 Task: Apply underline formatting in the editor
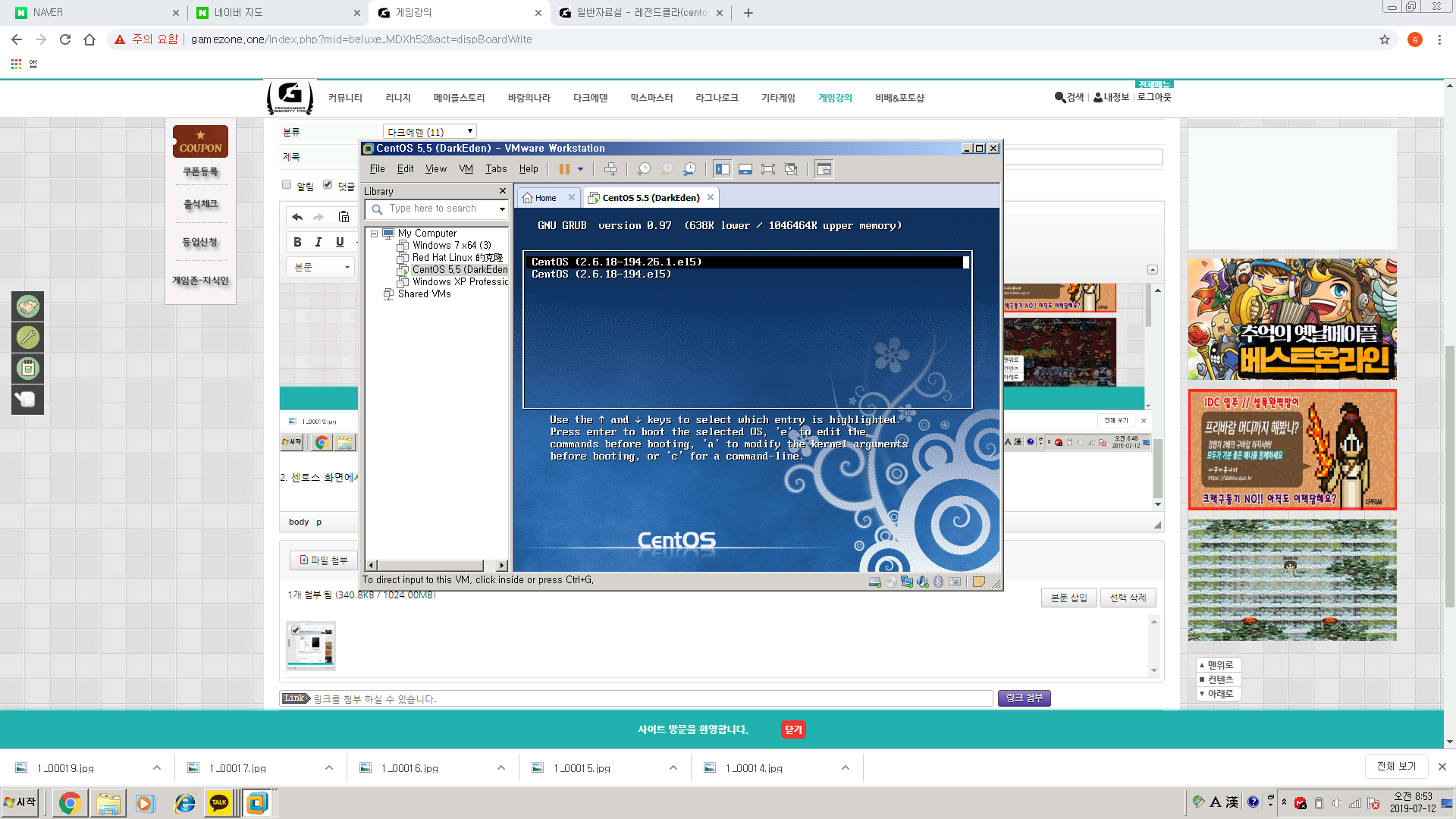click(x=340, y=242)
